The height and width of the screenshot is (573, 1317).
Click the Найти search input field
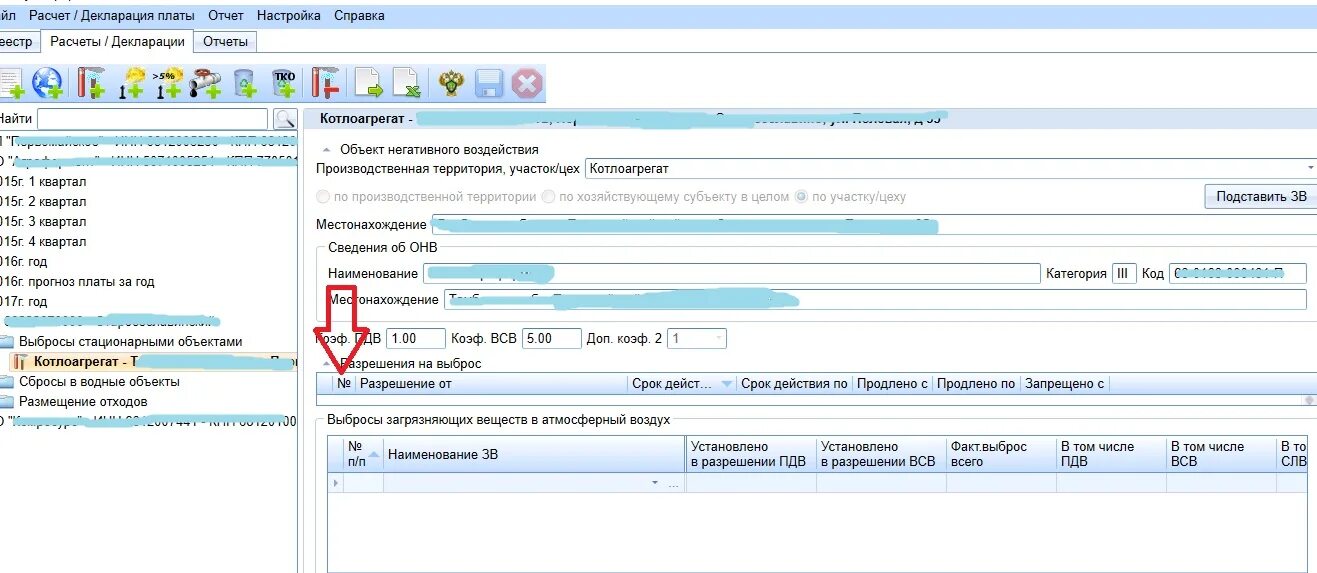click(152, 119)
